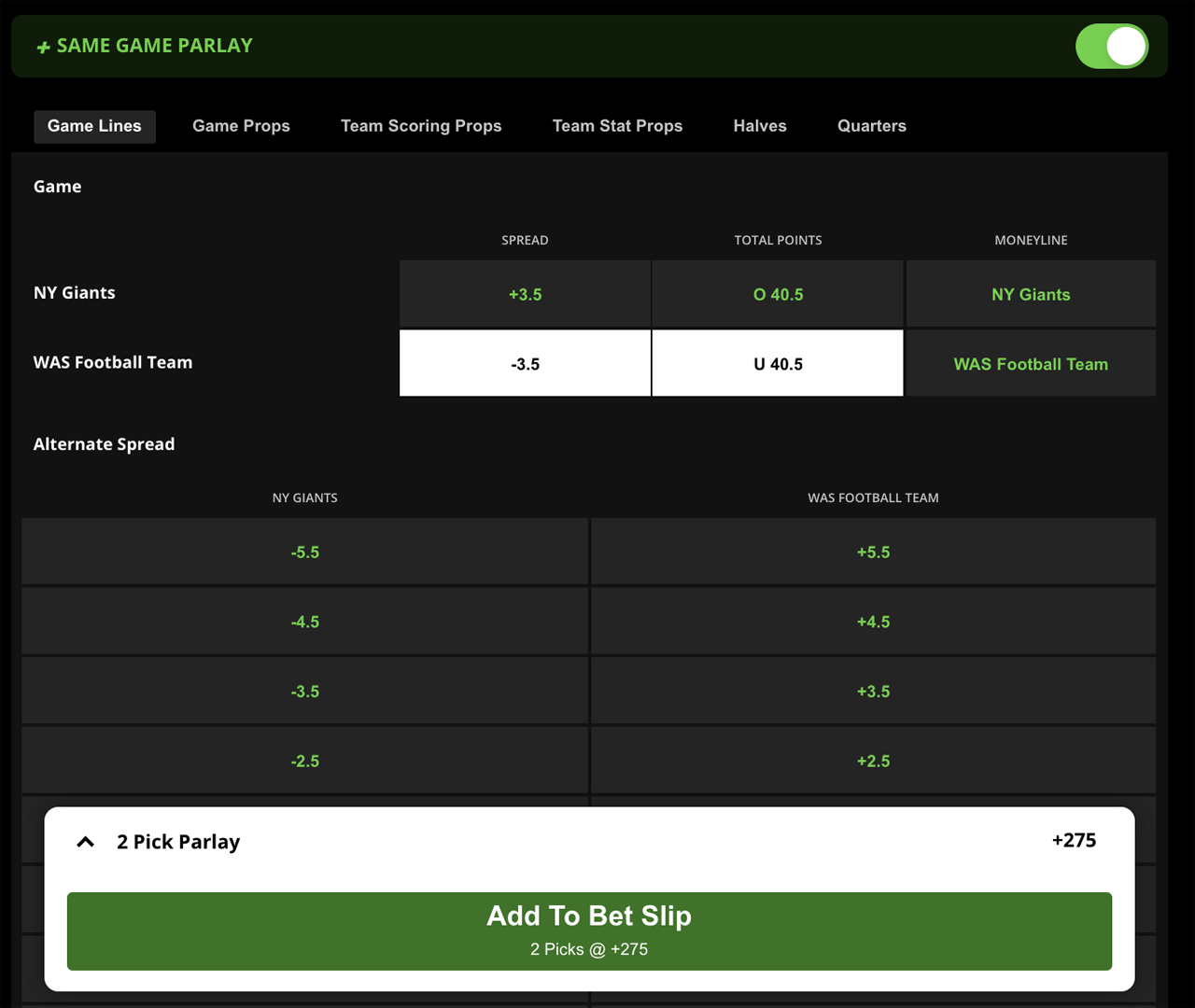Choose WAS Football Team moneyline

coord(1031,363)
